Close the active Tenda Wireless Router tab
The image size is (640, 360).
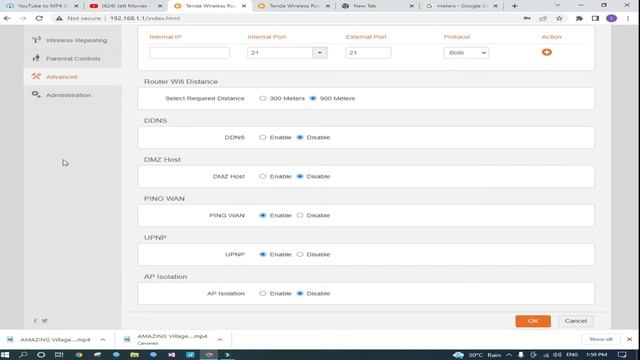tap(244, 6)
